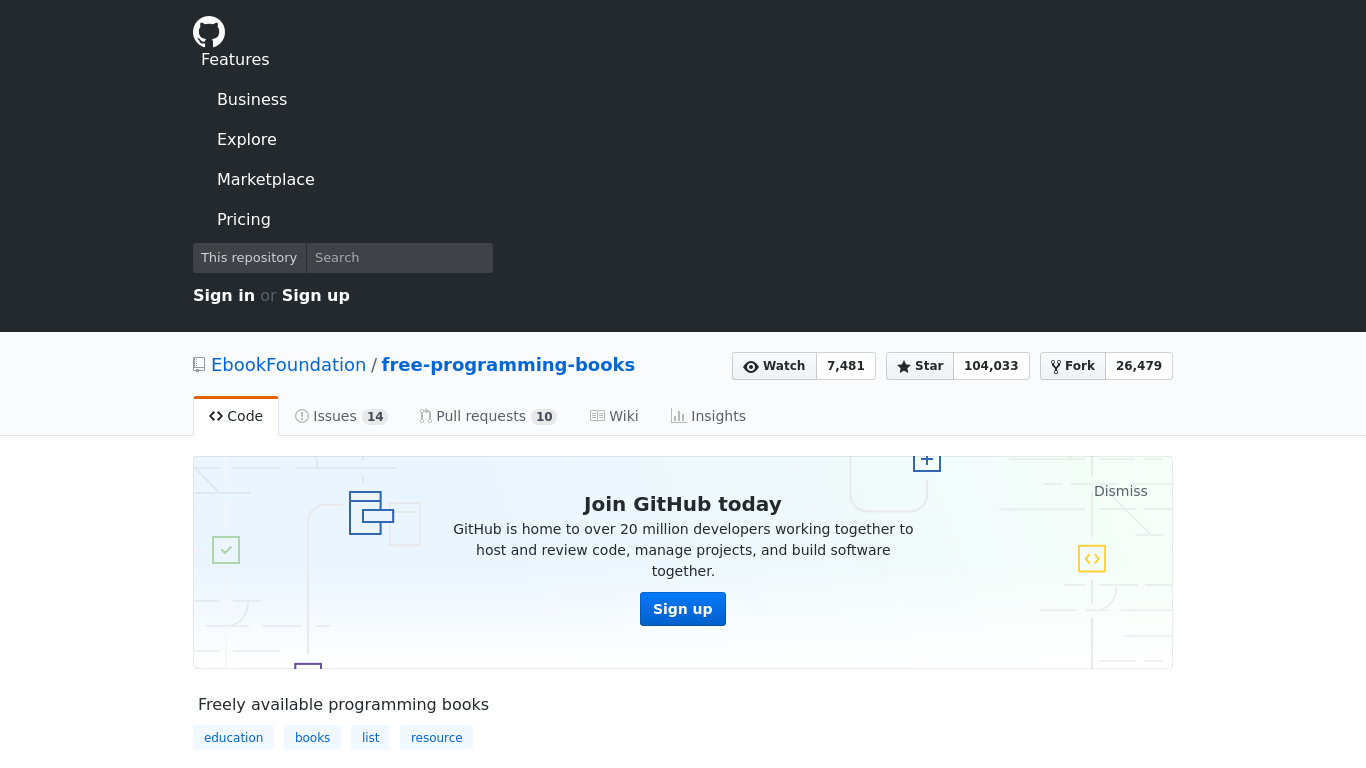1366x768 pixels.
Task: Star the free-programming-books repository
Action: [x=920, y=366]
